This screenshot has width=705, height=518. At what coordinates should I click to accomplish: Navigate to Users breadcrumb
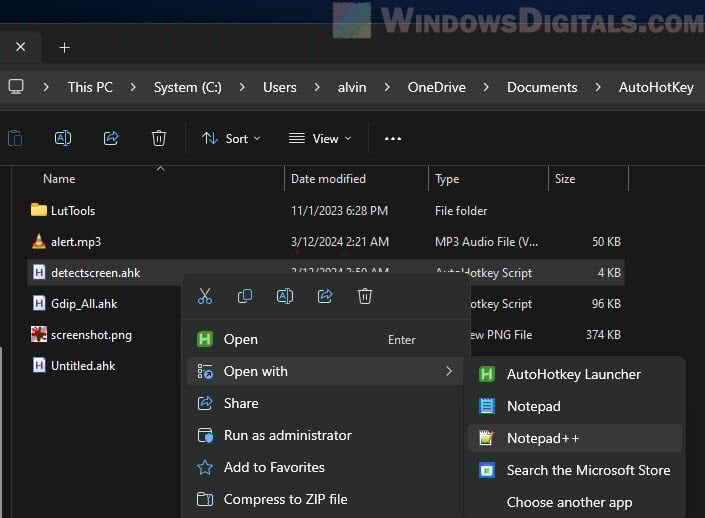(x=280, y=87)
